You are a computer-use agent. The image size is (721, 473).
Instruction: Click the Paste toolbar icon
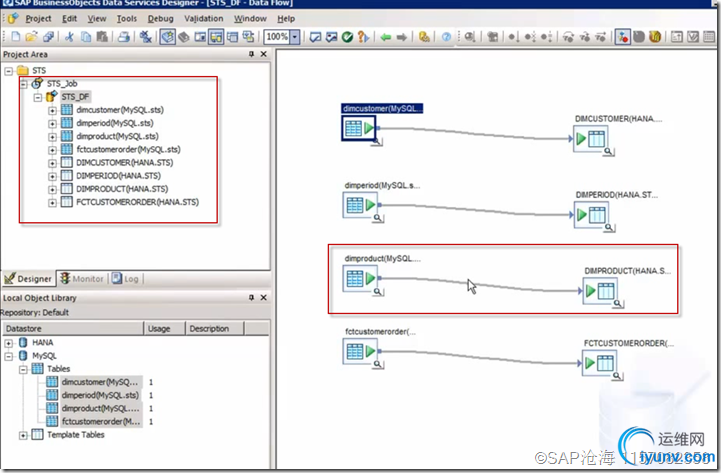pos(102,37)
